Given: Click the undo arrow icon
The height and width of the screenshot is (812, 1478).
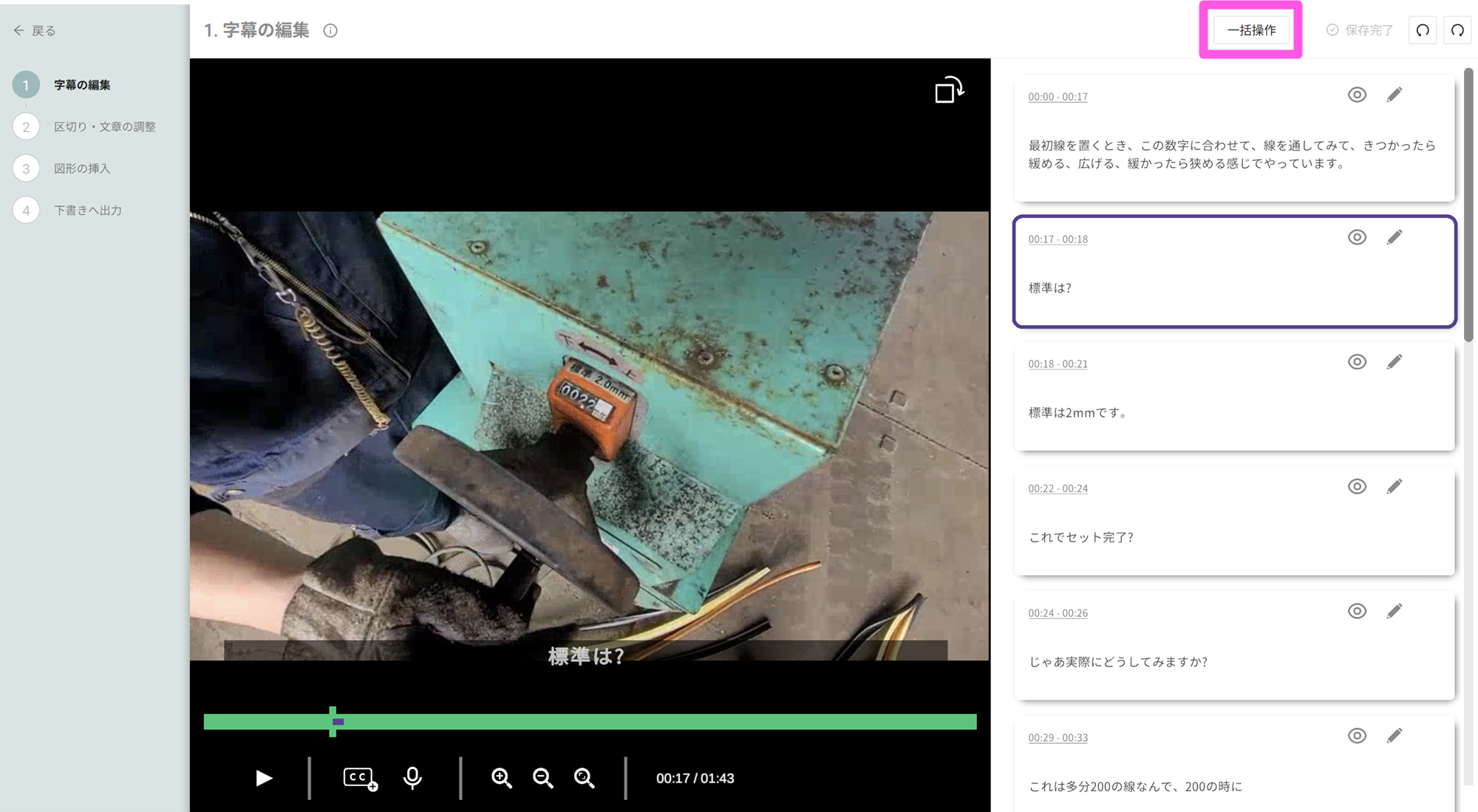Looking at the screenshot, I should click(1423, 30).
